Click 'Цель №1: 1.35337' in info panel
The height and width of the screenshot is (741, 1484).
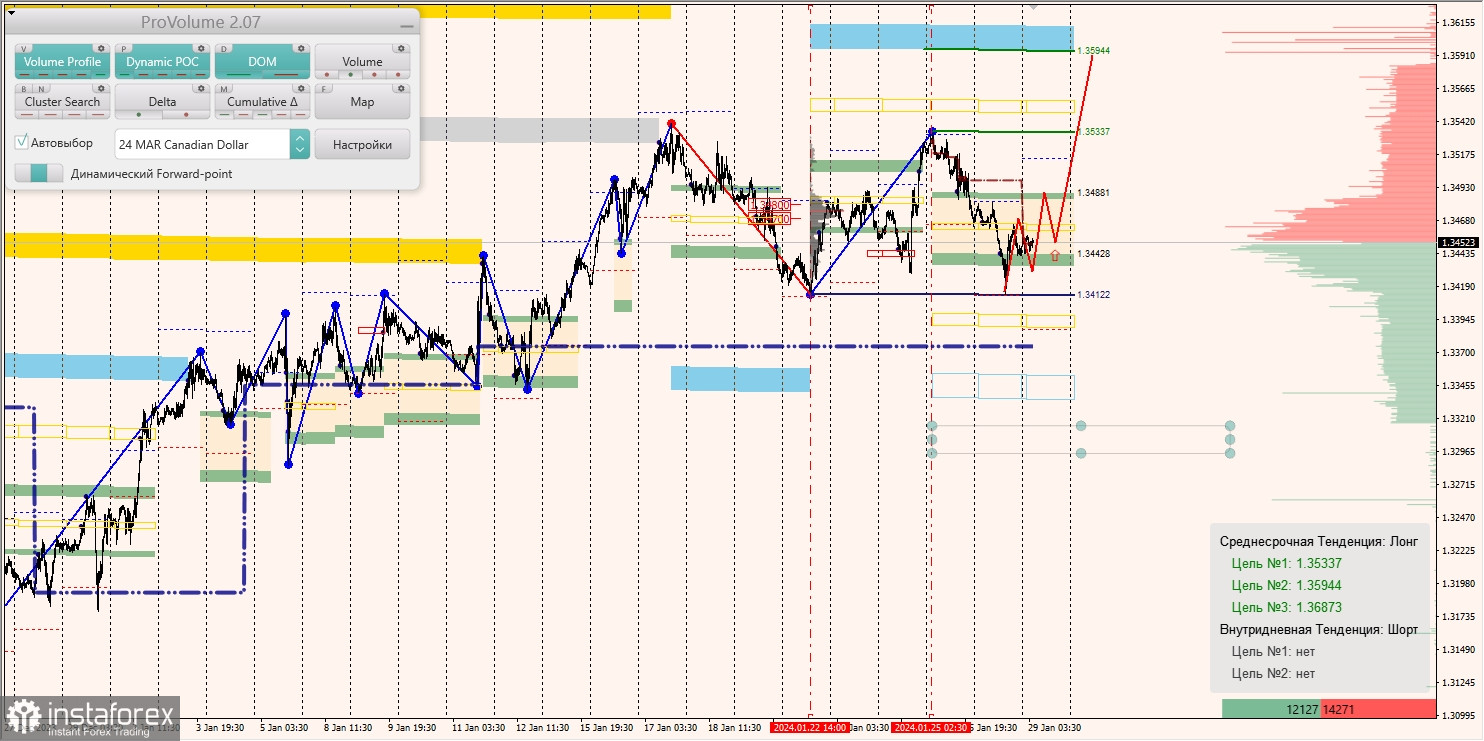(x=1286, y=563)
